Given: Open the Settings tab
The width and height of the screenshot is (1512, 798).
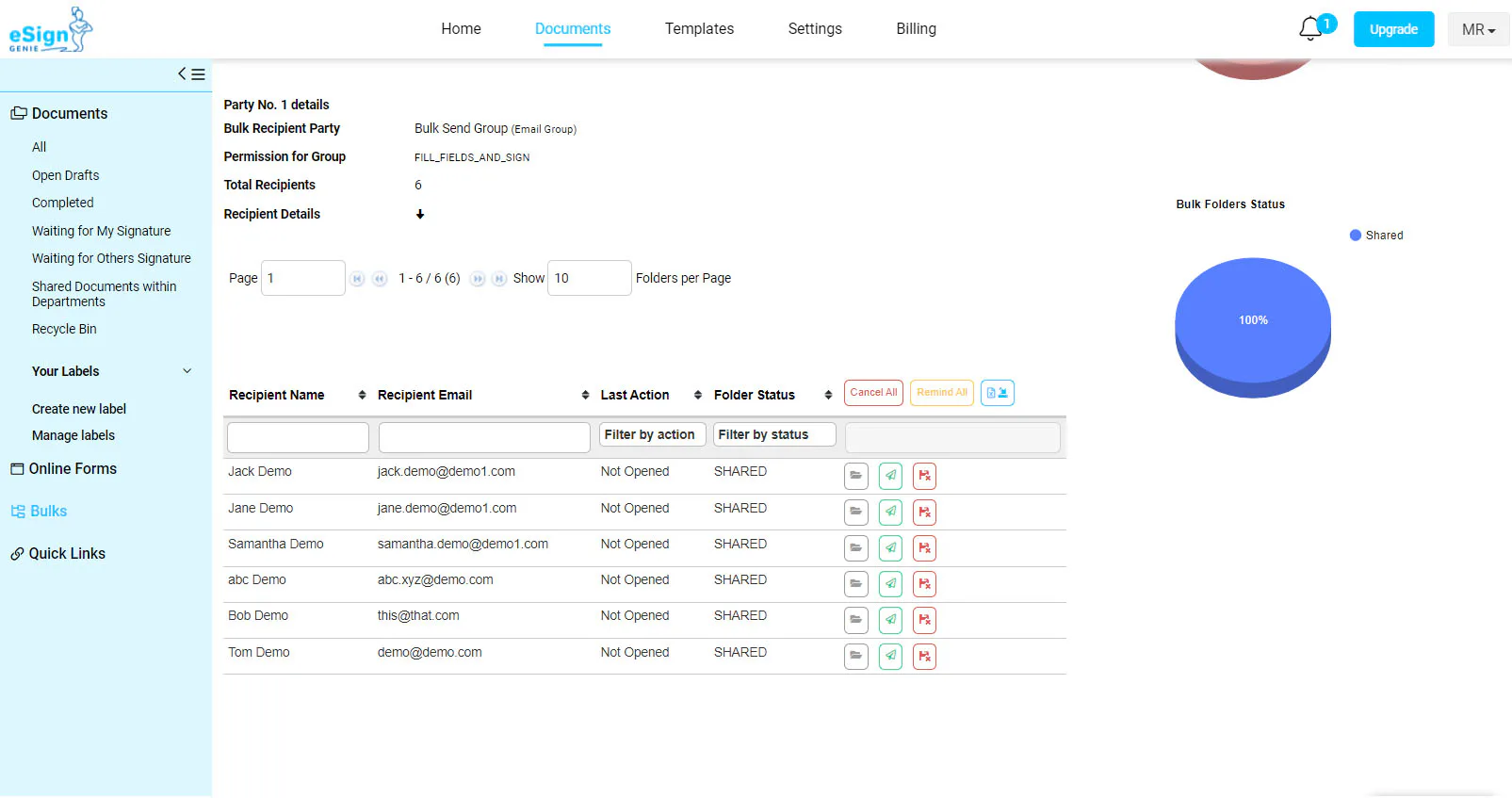Looking at the screenshot, I should 815,29.
